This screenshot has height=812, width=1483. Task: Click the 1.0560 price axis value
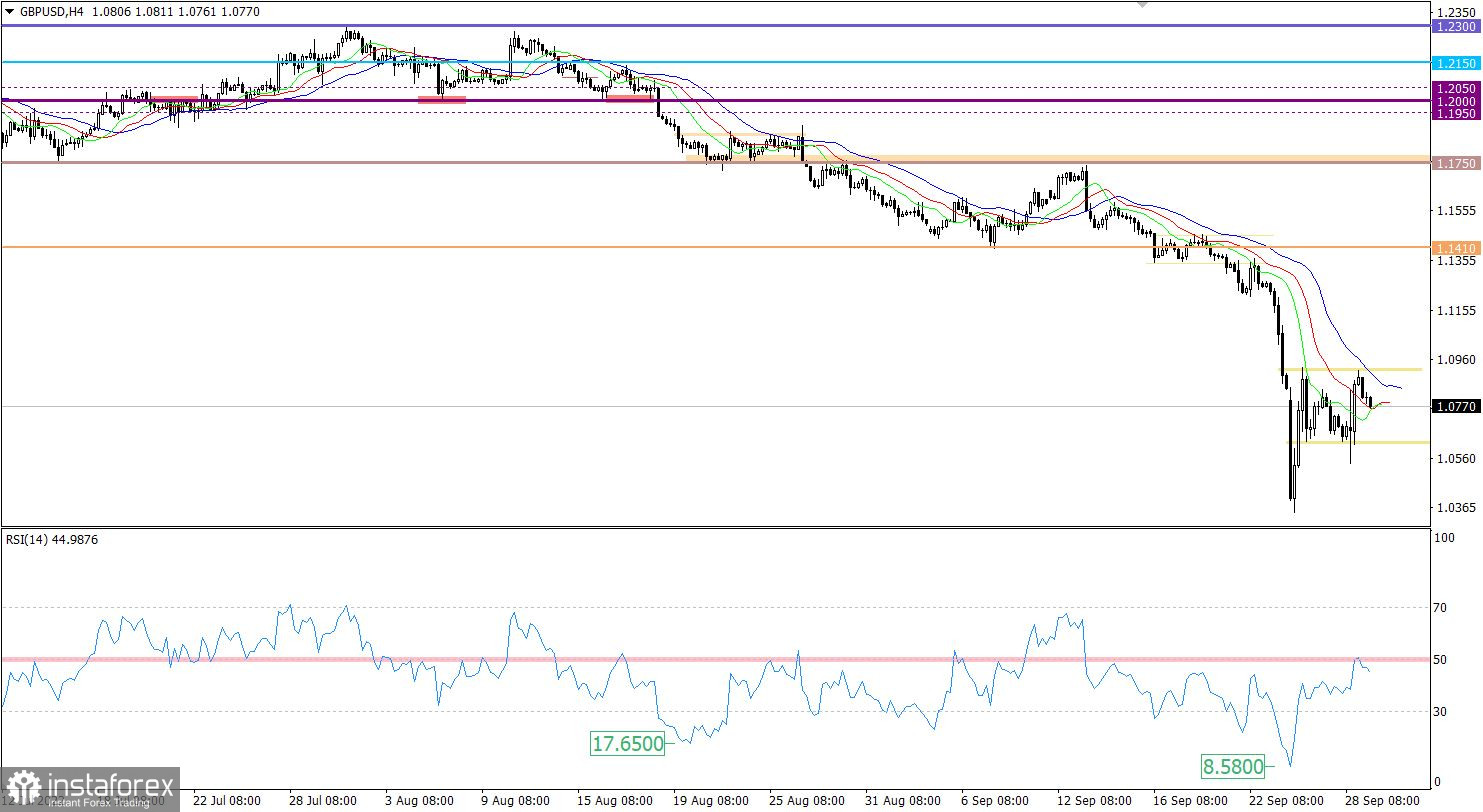1456,459
